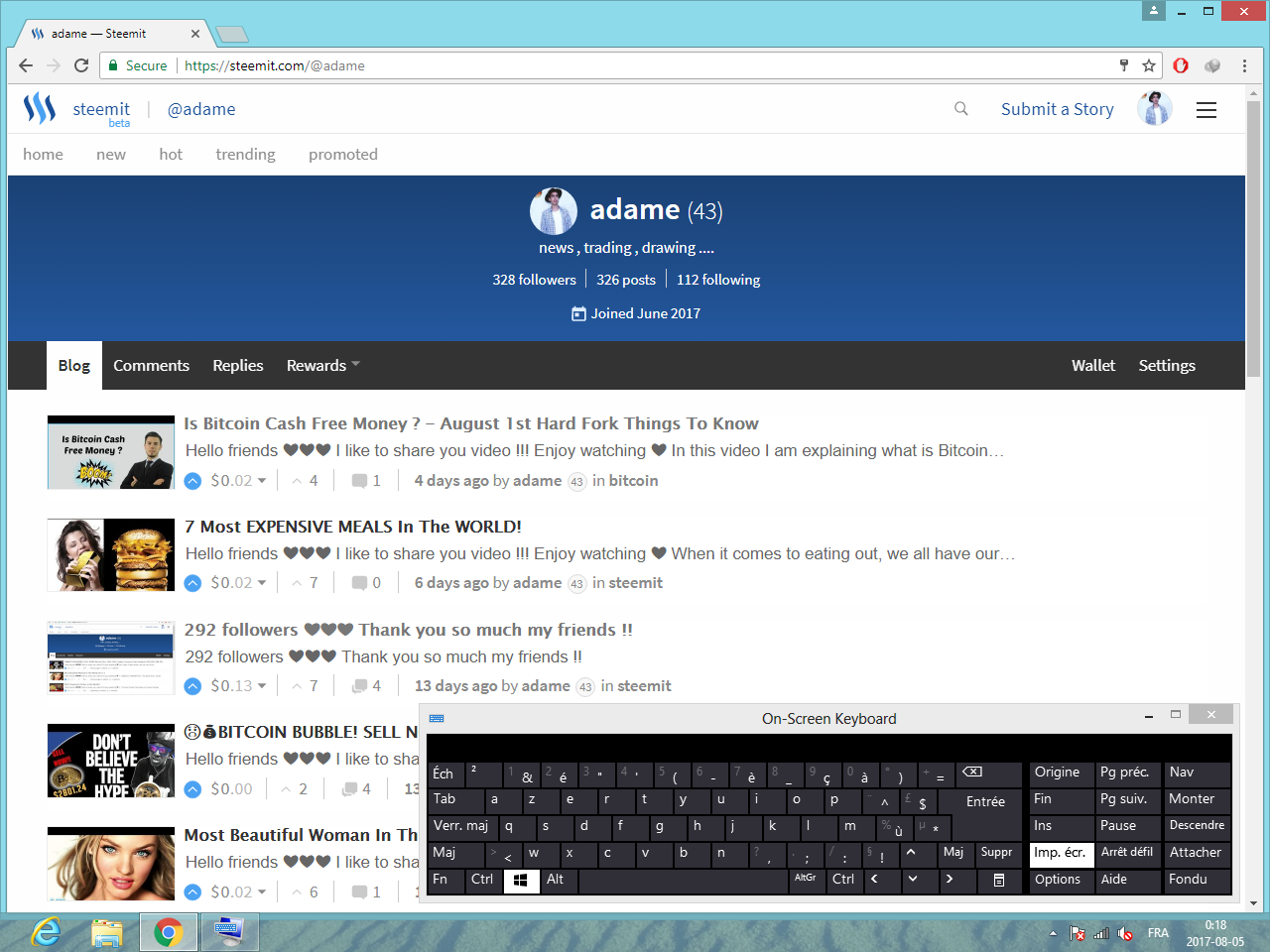Screen dimensions: 1270x952
Task: Reload the page in Chrome
Action: pyautogui.click(x=81, y=65)
